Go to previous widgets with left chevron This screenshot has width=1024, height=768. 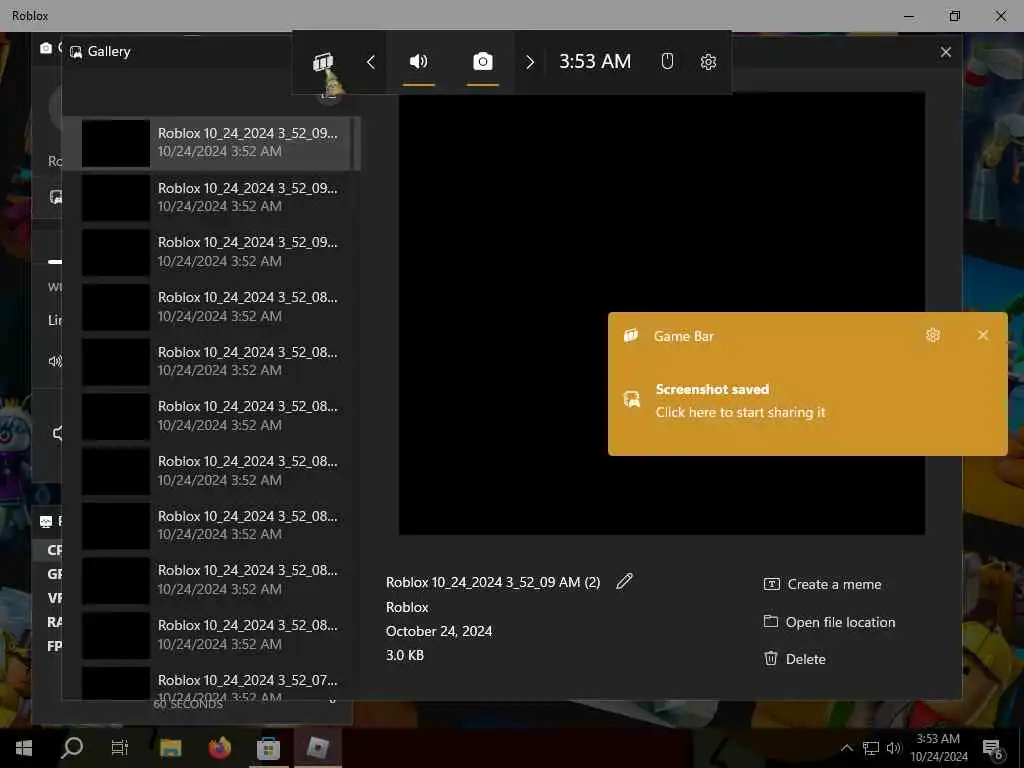(370, 62)
